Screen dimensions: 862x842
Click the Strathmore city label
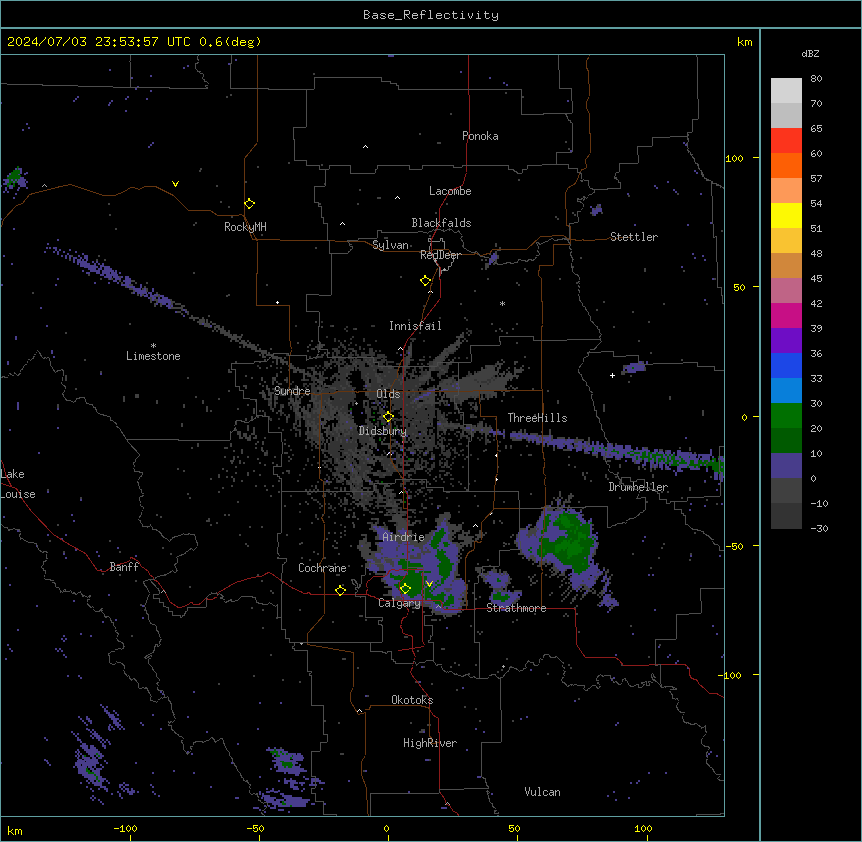pyautogui.click(x=516, y=608)
